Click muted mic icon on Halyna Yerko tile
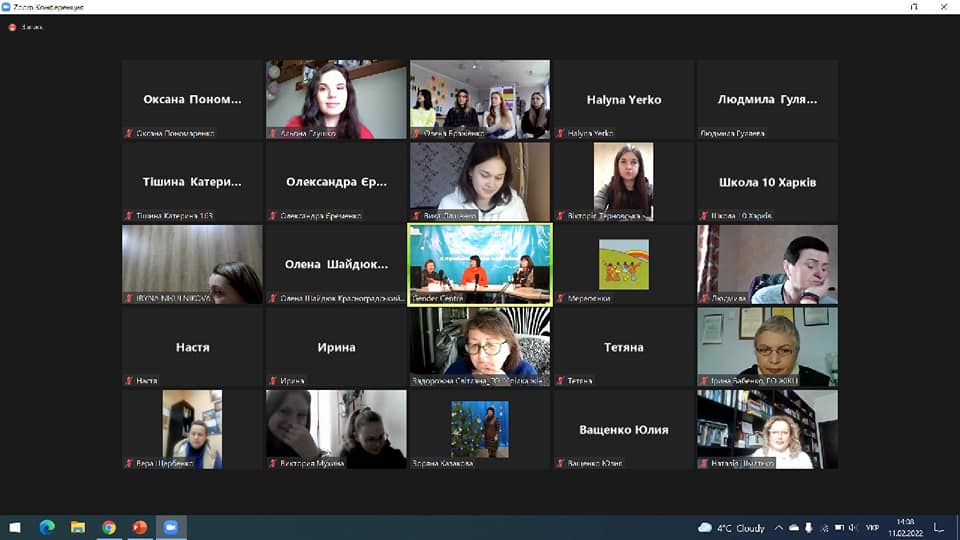 (x=560, y=133)
